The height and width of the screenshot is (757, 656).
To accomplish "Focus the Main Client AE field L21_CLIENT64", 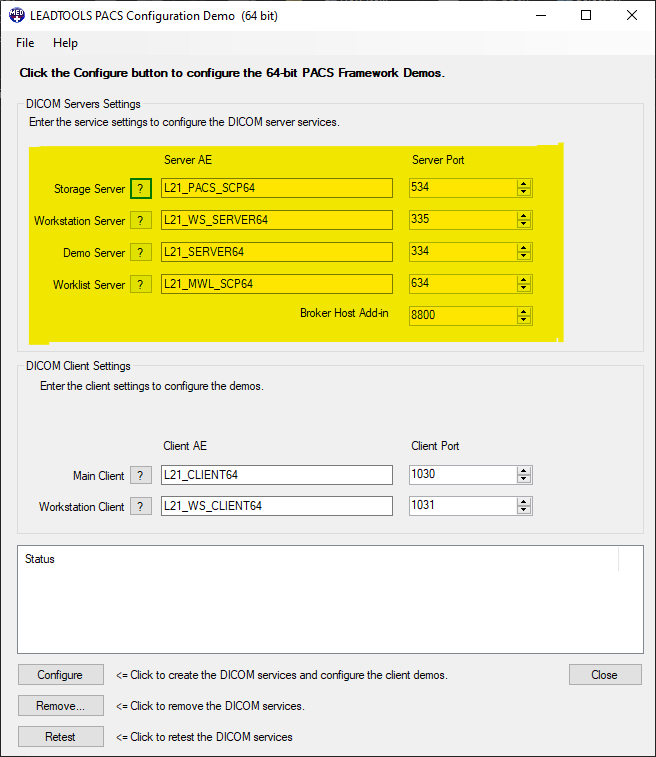I will [x=277, y=475].
